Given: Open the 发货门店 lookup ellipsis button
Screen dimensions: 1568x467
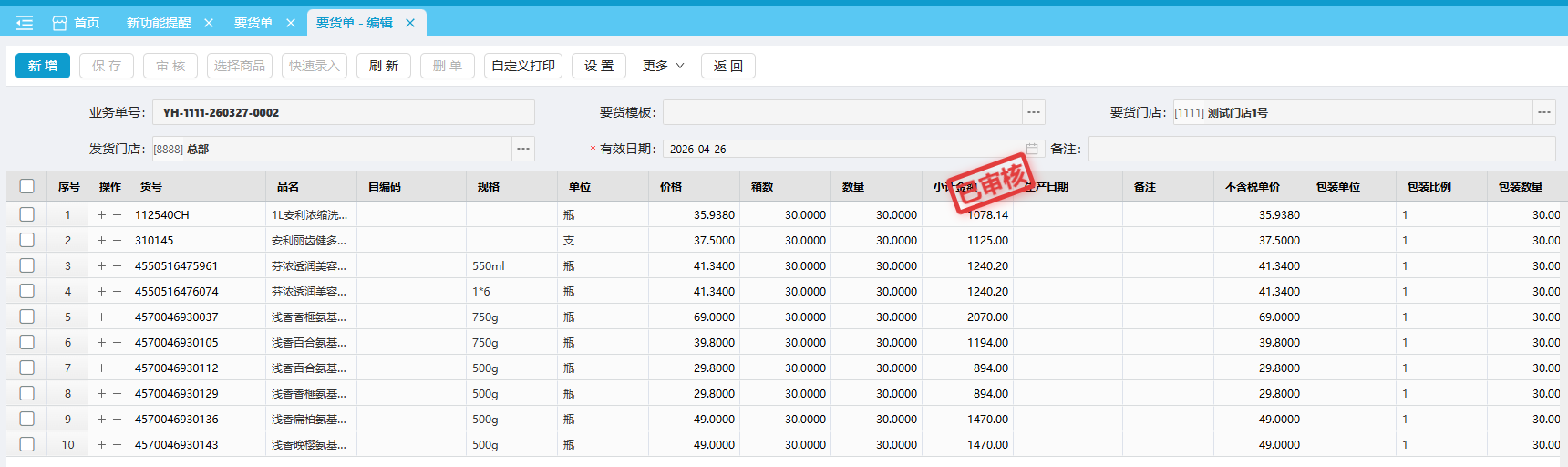Looking at the screenshot, I should point(522,149).
